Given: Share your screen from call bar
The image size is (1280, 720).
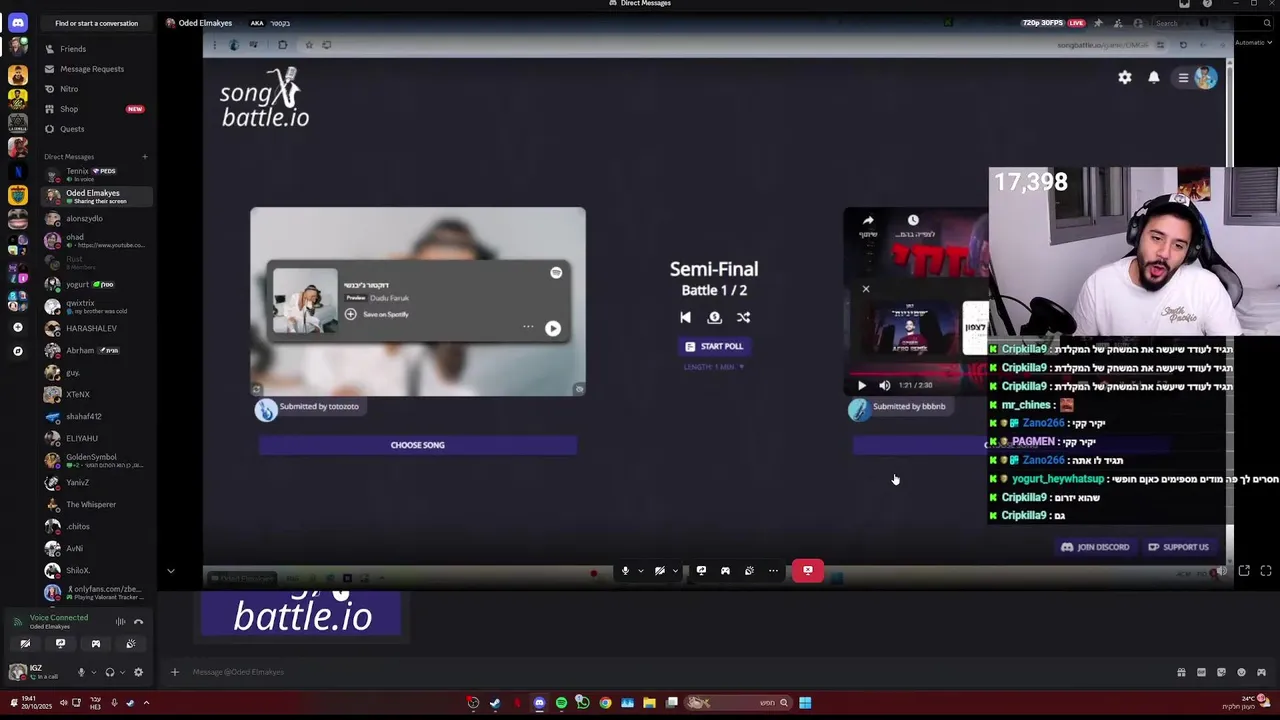Looking at the screenshot, I should (x=701, y=571).
